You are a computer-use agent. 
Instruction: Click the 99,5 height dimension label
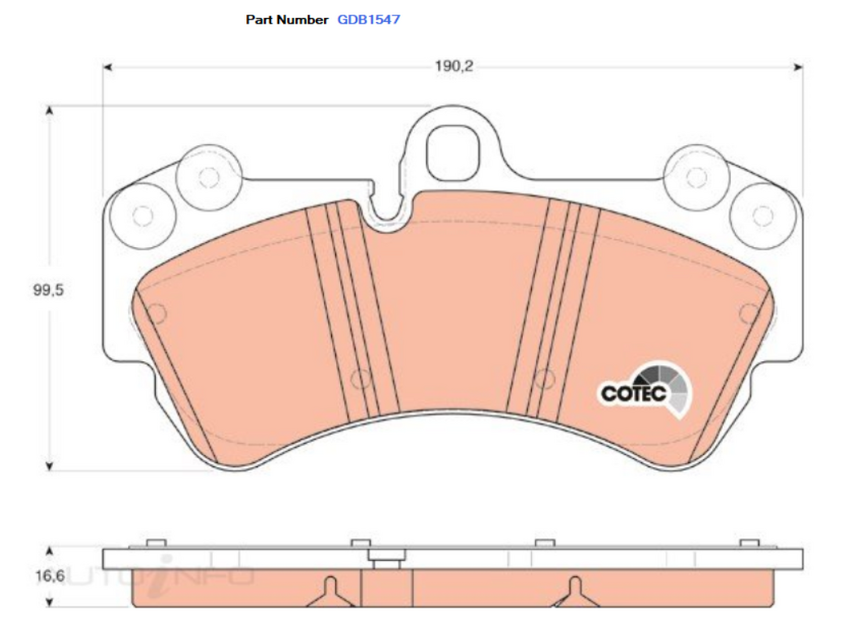coord(46,288)
